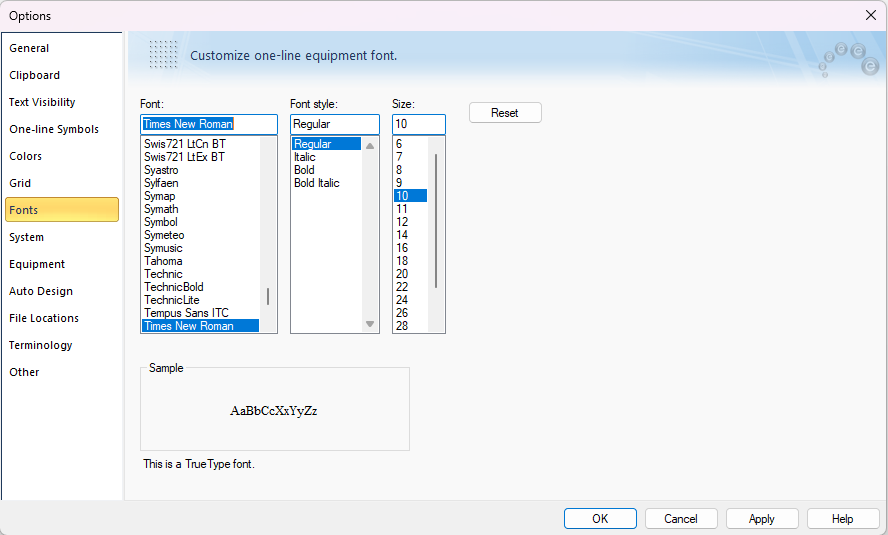Viewport: 888px width, 535px height.
Task: Set font size to 12
Action: tap(411, 222)
